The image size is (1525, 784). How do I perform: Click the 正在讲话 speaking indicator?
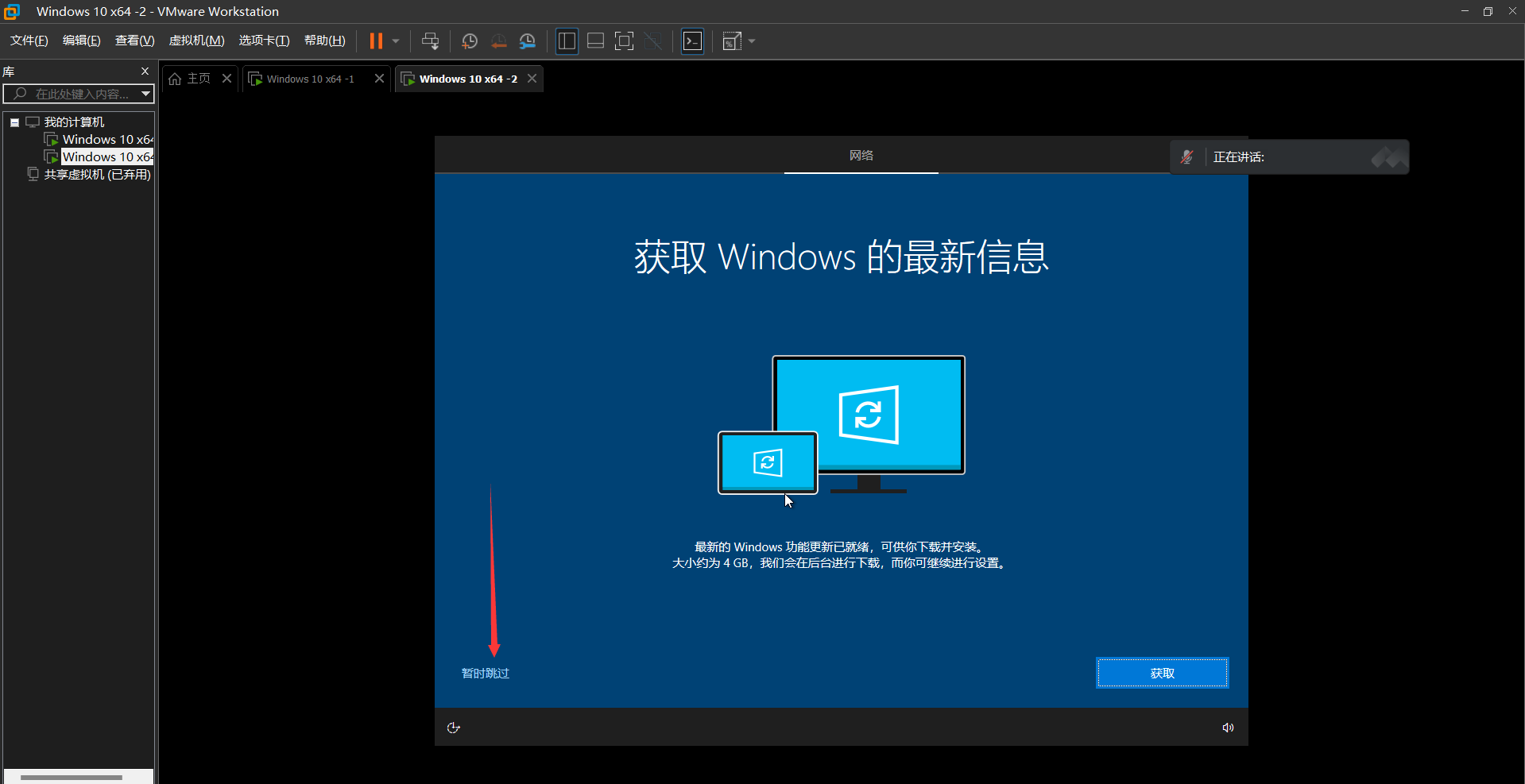(1239, 157)
